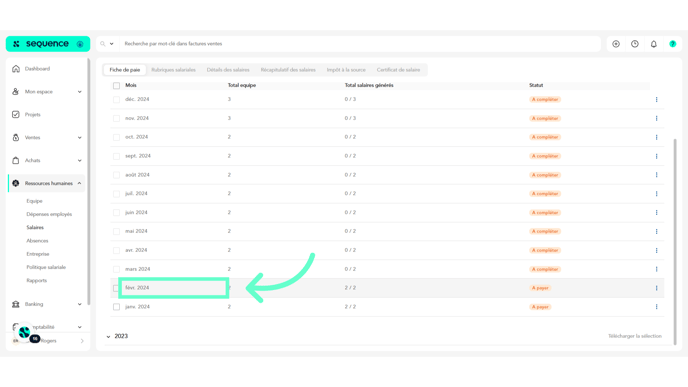
Task: Click the keyword search input field
Action: click(x=360, y=44)
